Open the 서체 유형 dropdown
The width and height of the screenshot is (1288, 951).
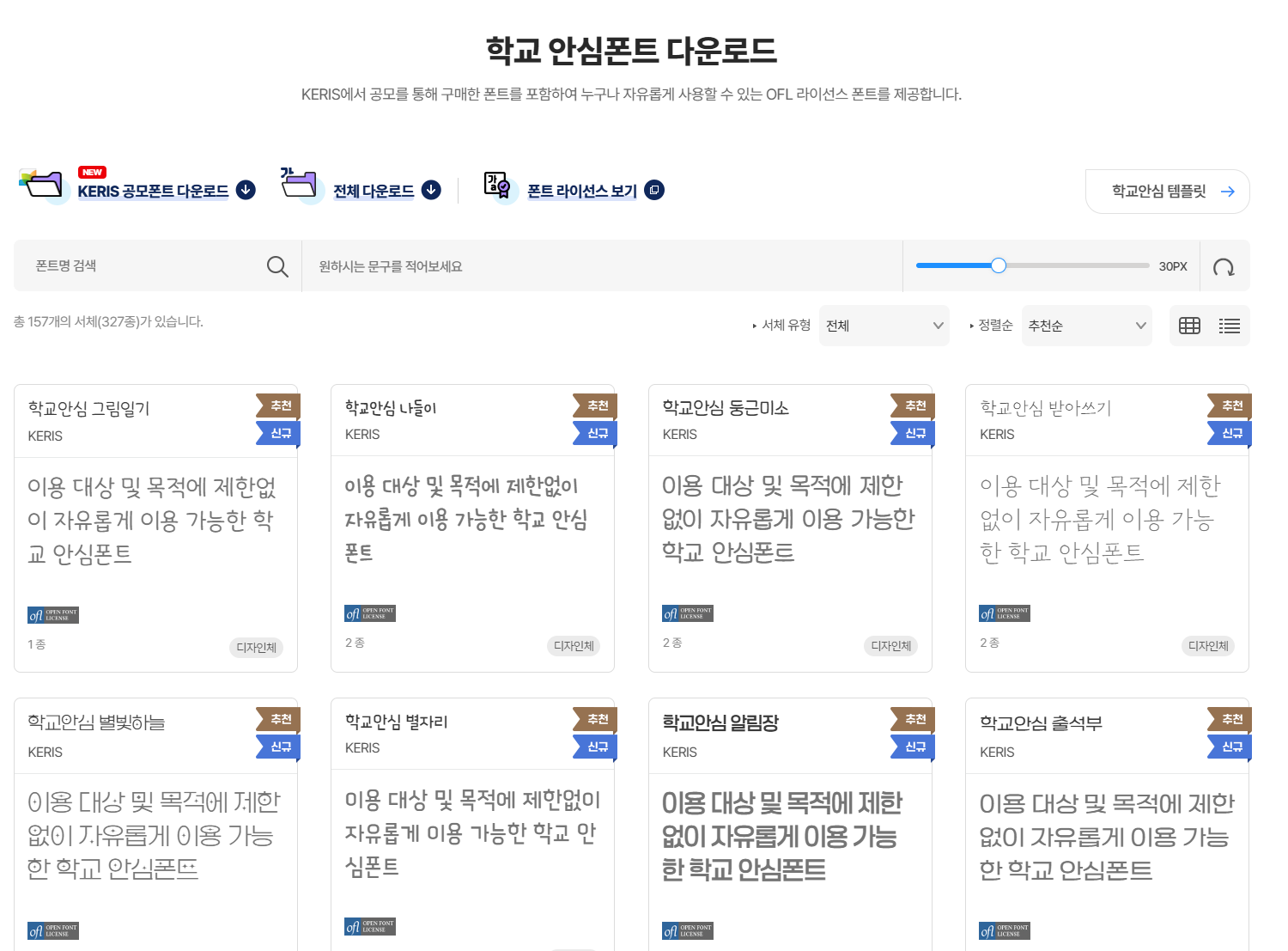(884, 326)
